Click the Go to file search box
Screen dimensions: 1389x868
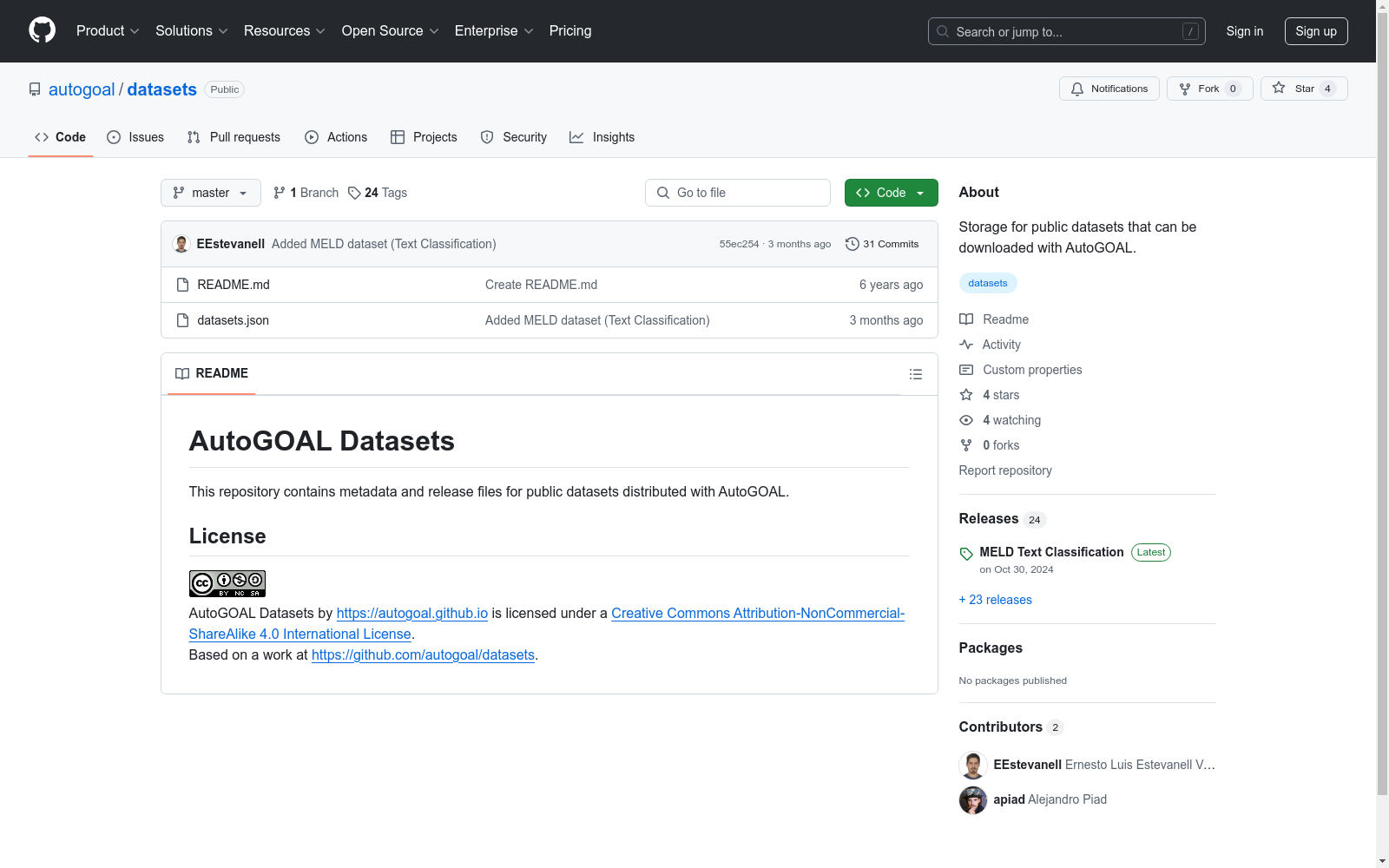tap(738, 193)
